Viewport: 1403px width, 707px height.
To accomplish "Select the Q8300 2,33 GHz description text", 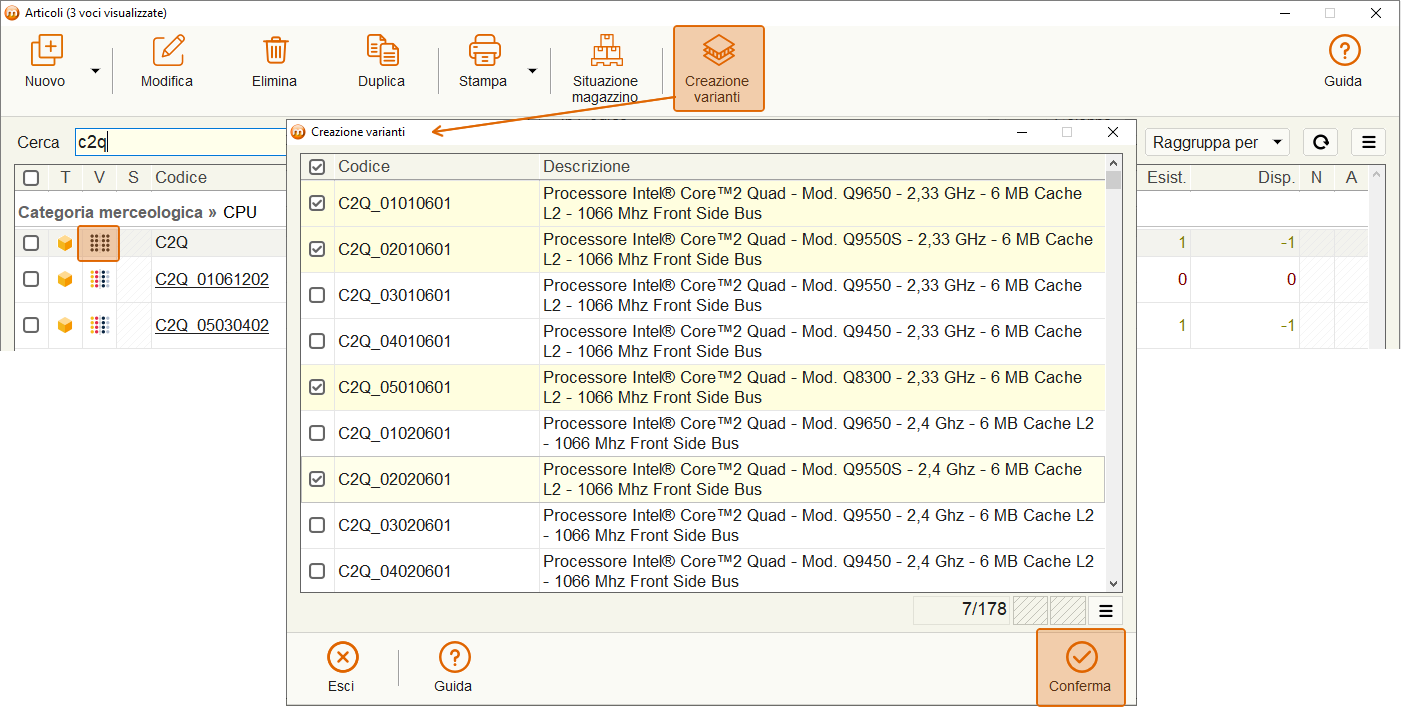I will [812, 387].
